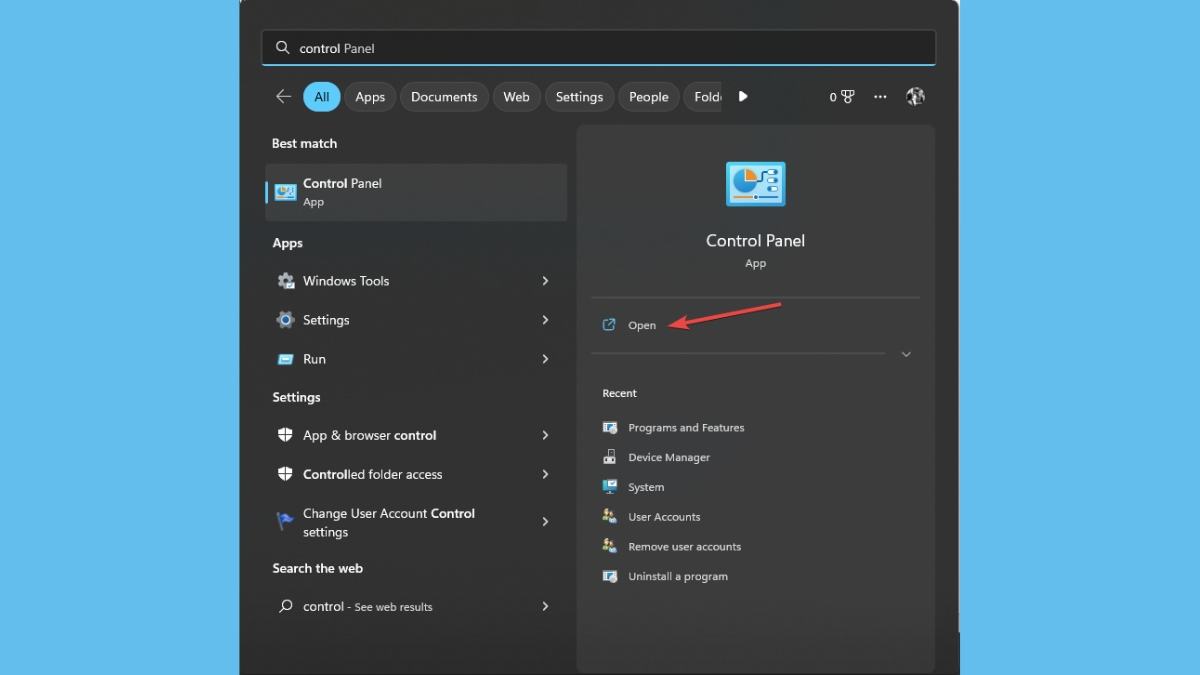Expand Change User Account Control chevron

pyautogui.click(x=545, y=522)
